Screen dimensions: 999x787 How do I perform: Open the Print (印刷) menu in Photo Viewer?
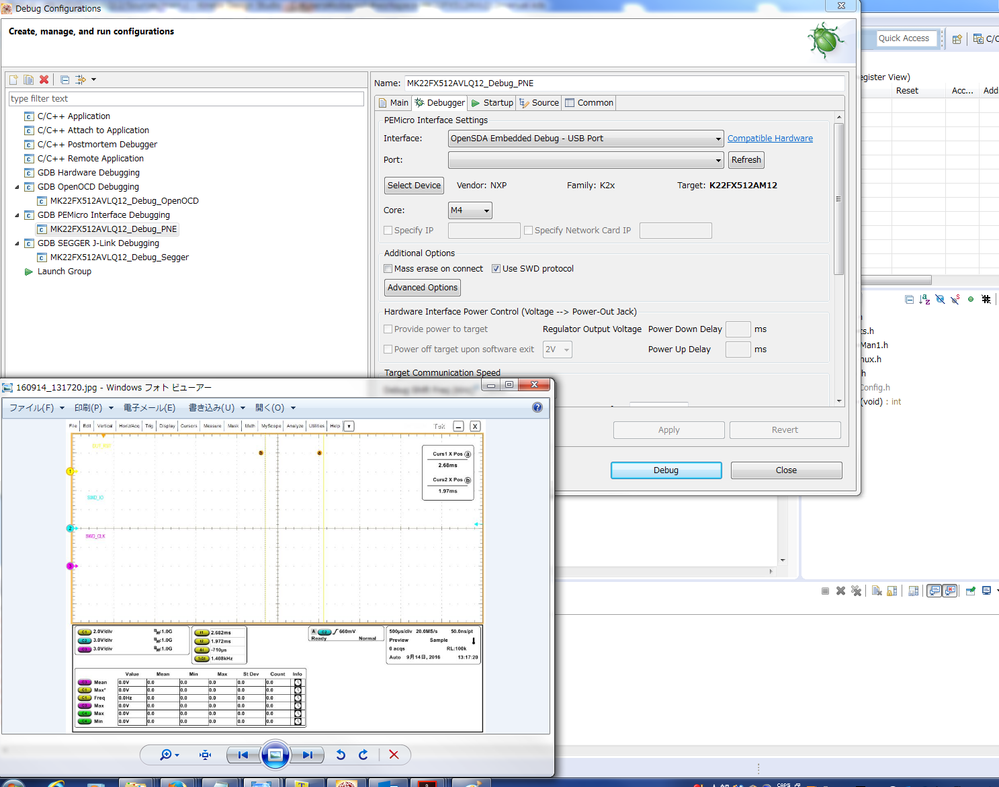point(94,408)
